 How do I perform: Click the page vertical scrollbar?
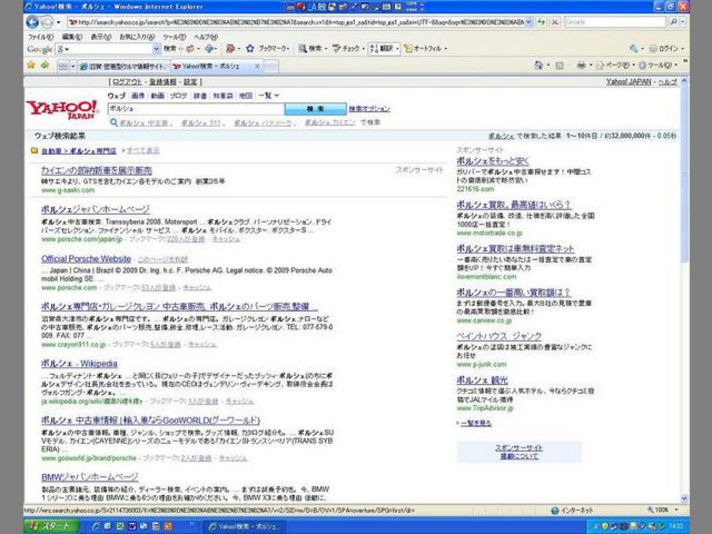tap(685, 300)
